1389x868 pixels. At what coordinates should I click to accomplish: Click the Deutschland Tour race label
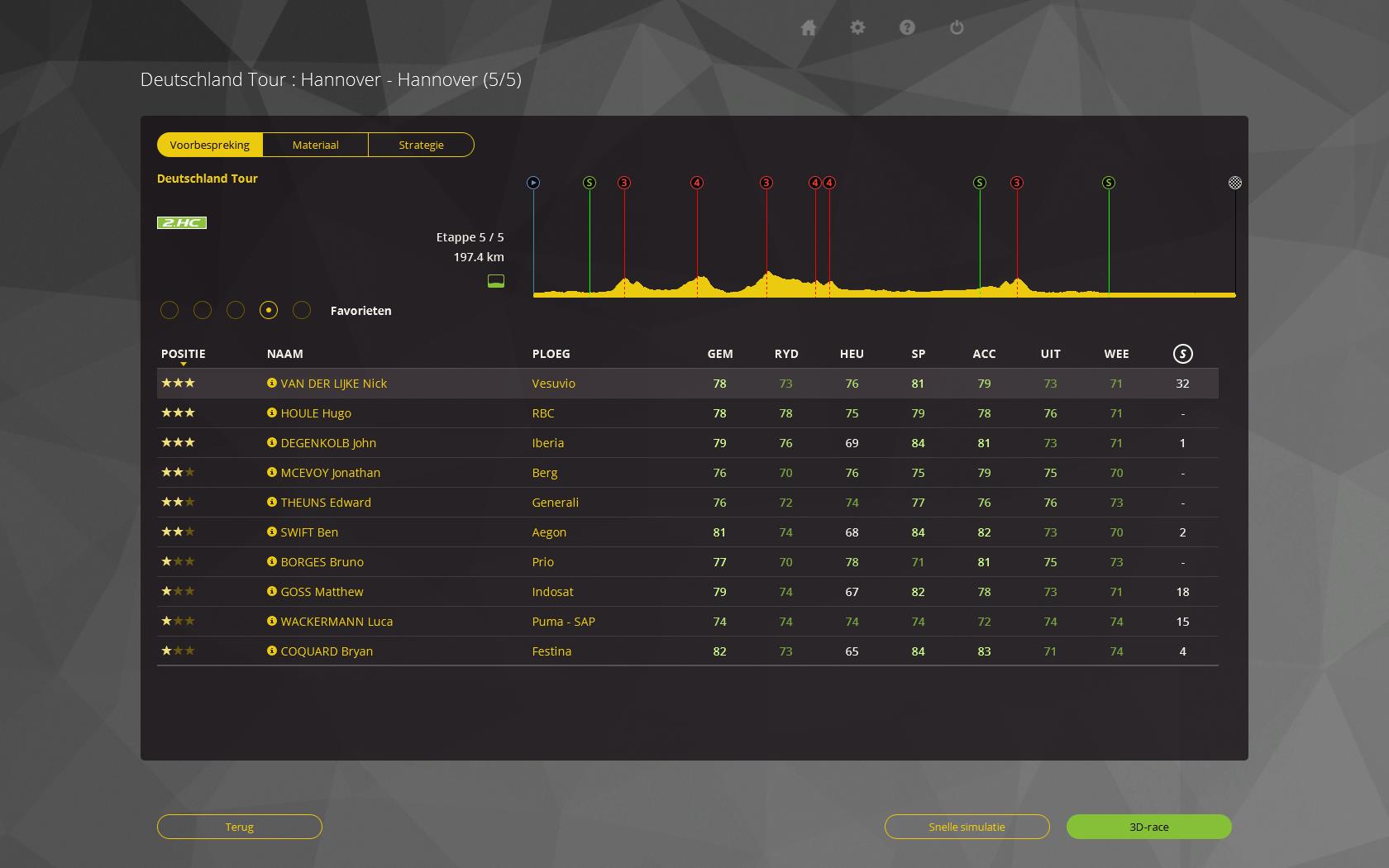click(208, 179)
